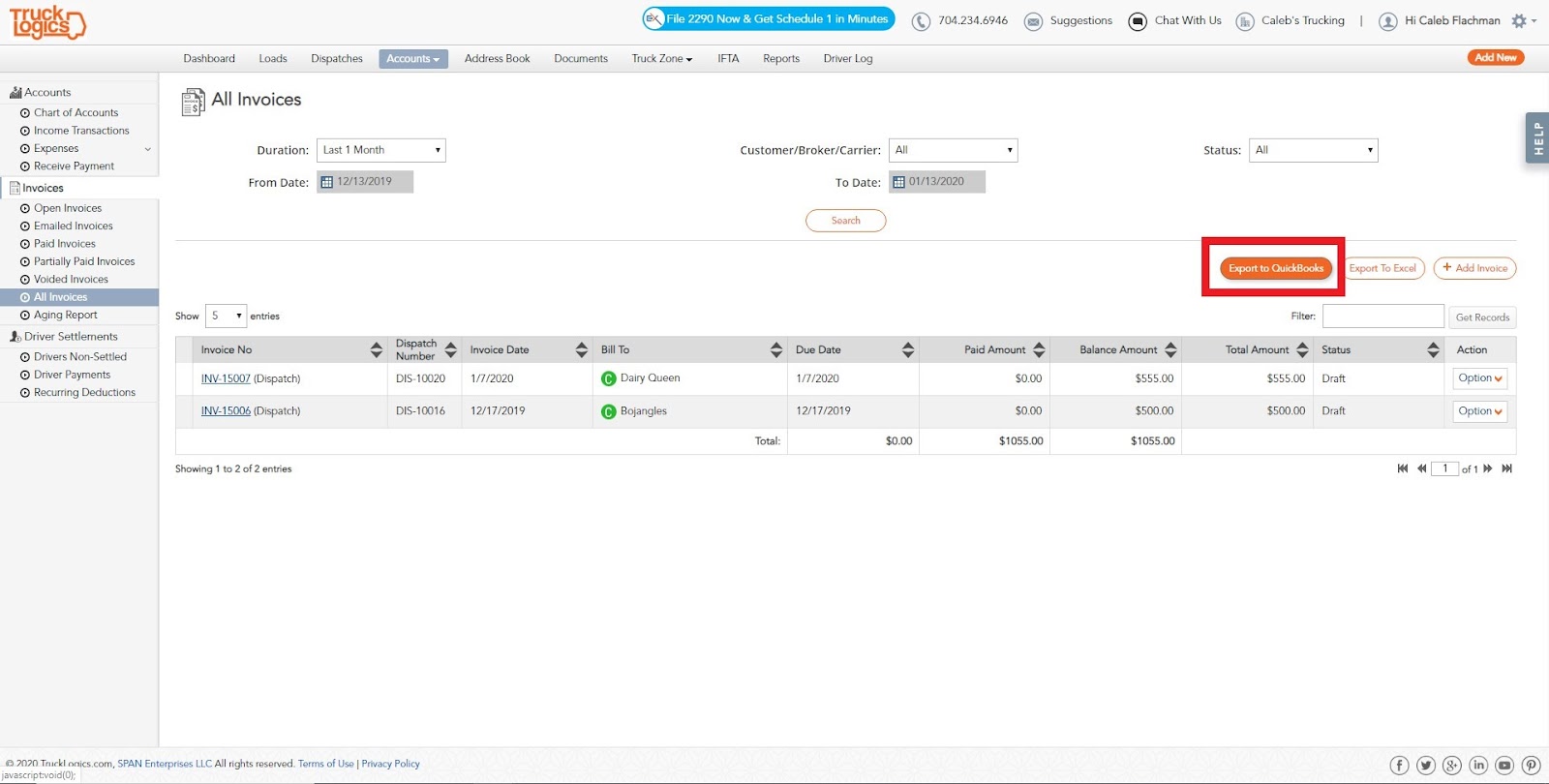This screenshot has height=784, width=1549.
Task: Open the Loads menu item
Action: (x=273, y=59)
